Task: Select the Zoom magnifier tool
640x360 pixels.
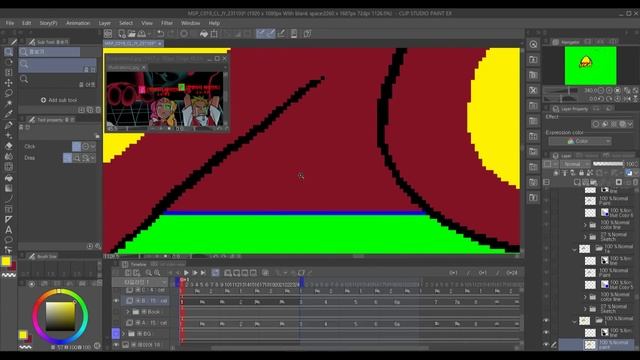Action: click(8, 52)
